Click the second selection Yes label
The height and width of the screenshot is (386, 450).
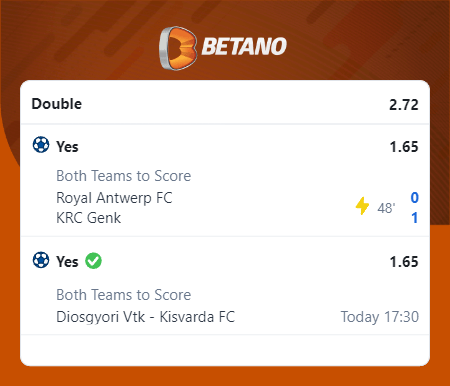coord(67,262)
